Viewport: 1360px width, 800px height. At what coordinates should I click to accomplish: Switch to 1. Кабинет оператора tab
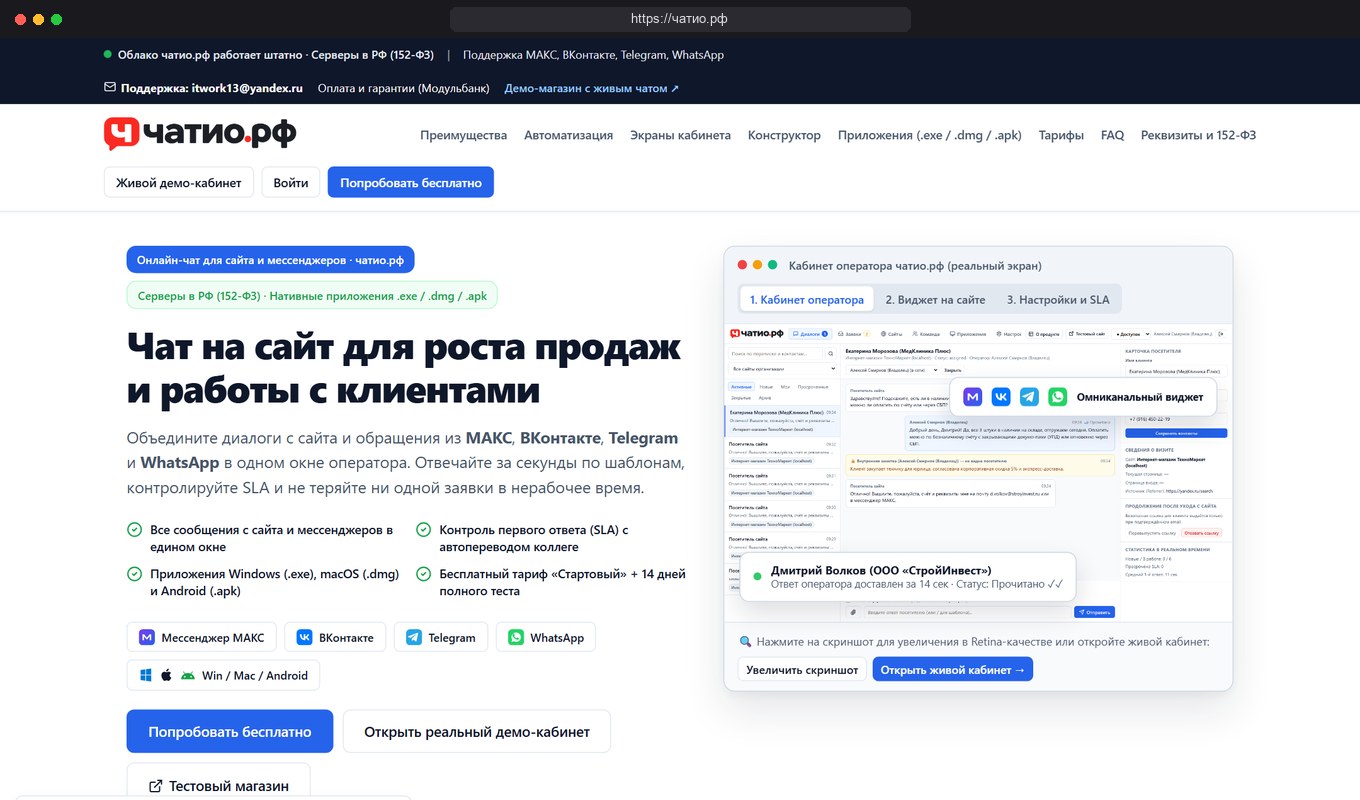806,300
